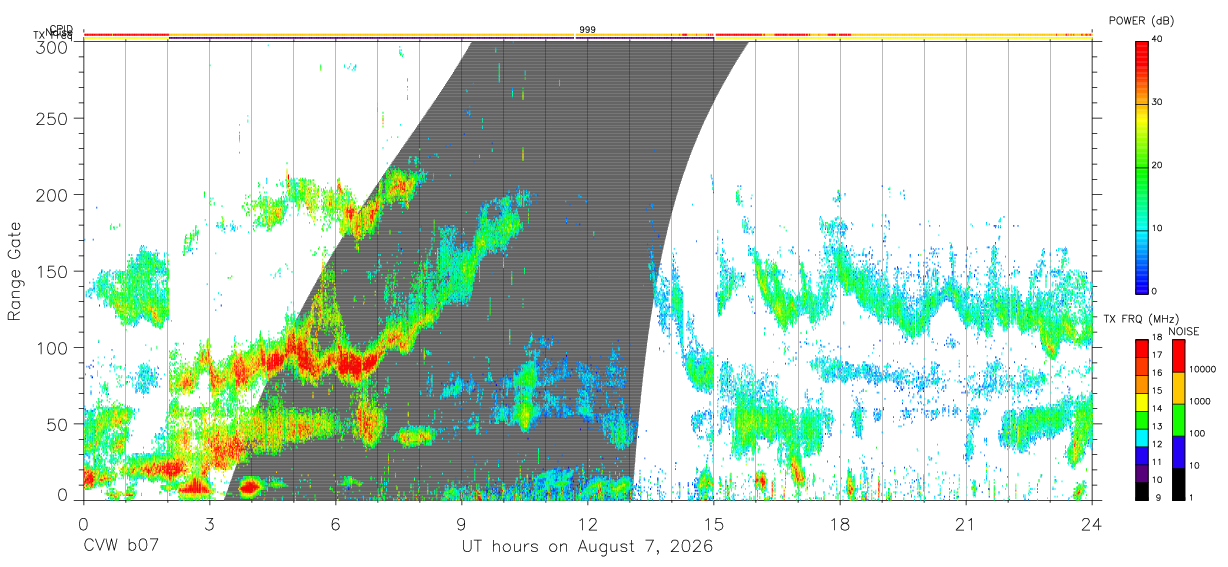Click the 999 CPID value above the plot
The height and width of the screenshot is (567, 1228).
587,30
